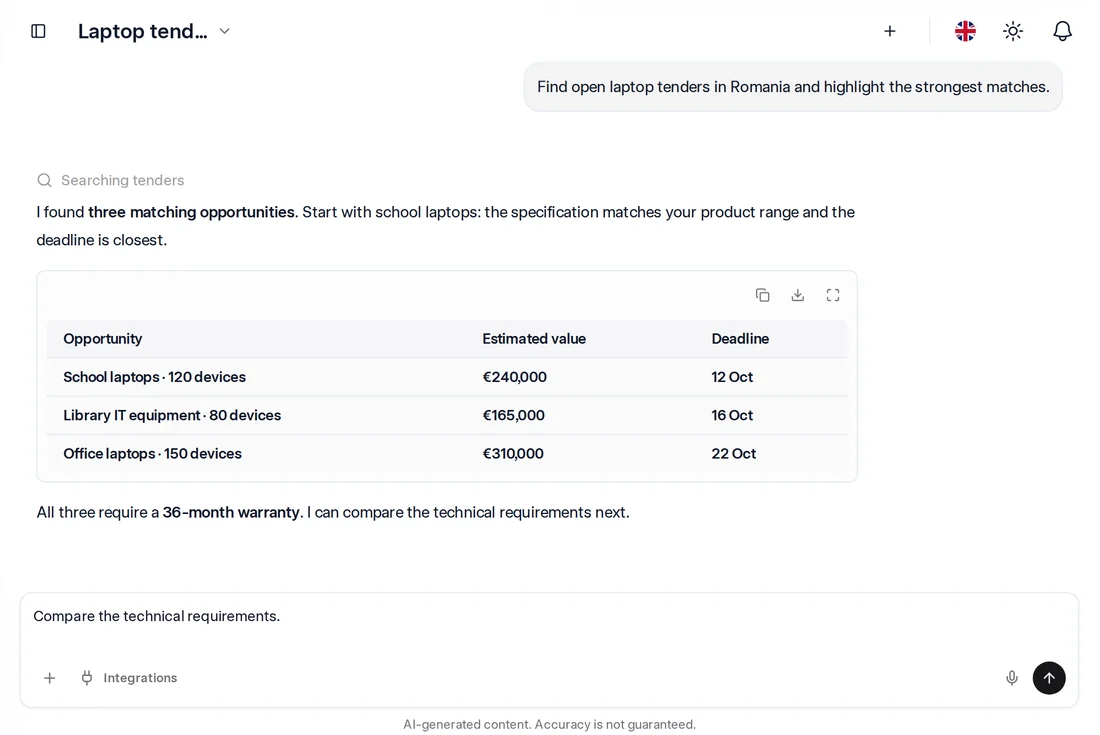Click the 'three matching opportunities' bold text
Screen dimensions: 1100x735
[x=192, y=213]
